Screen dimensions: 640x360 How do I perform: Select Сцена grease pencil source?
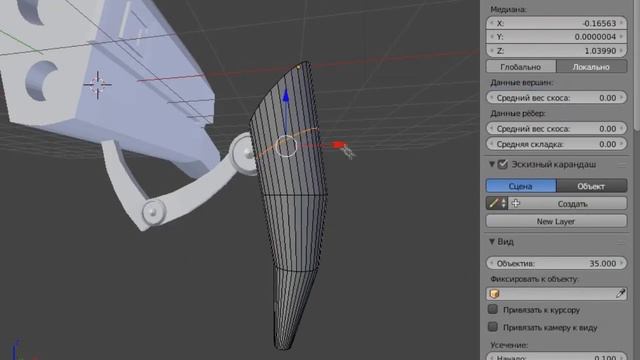coord(521,186)
